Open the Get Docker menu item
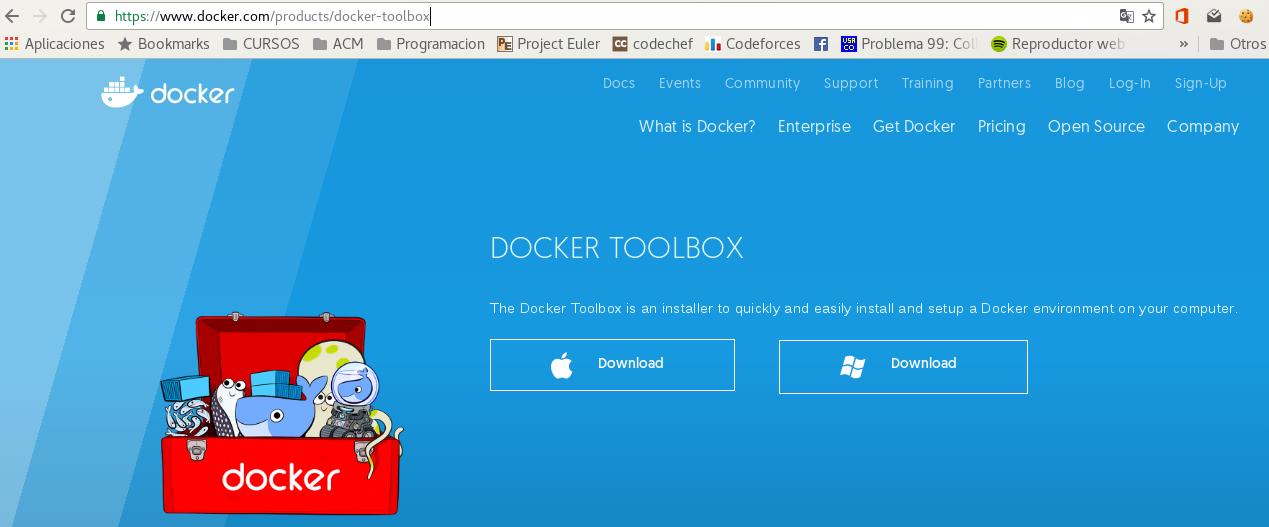 click(914, 126)
